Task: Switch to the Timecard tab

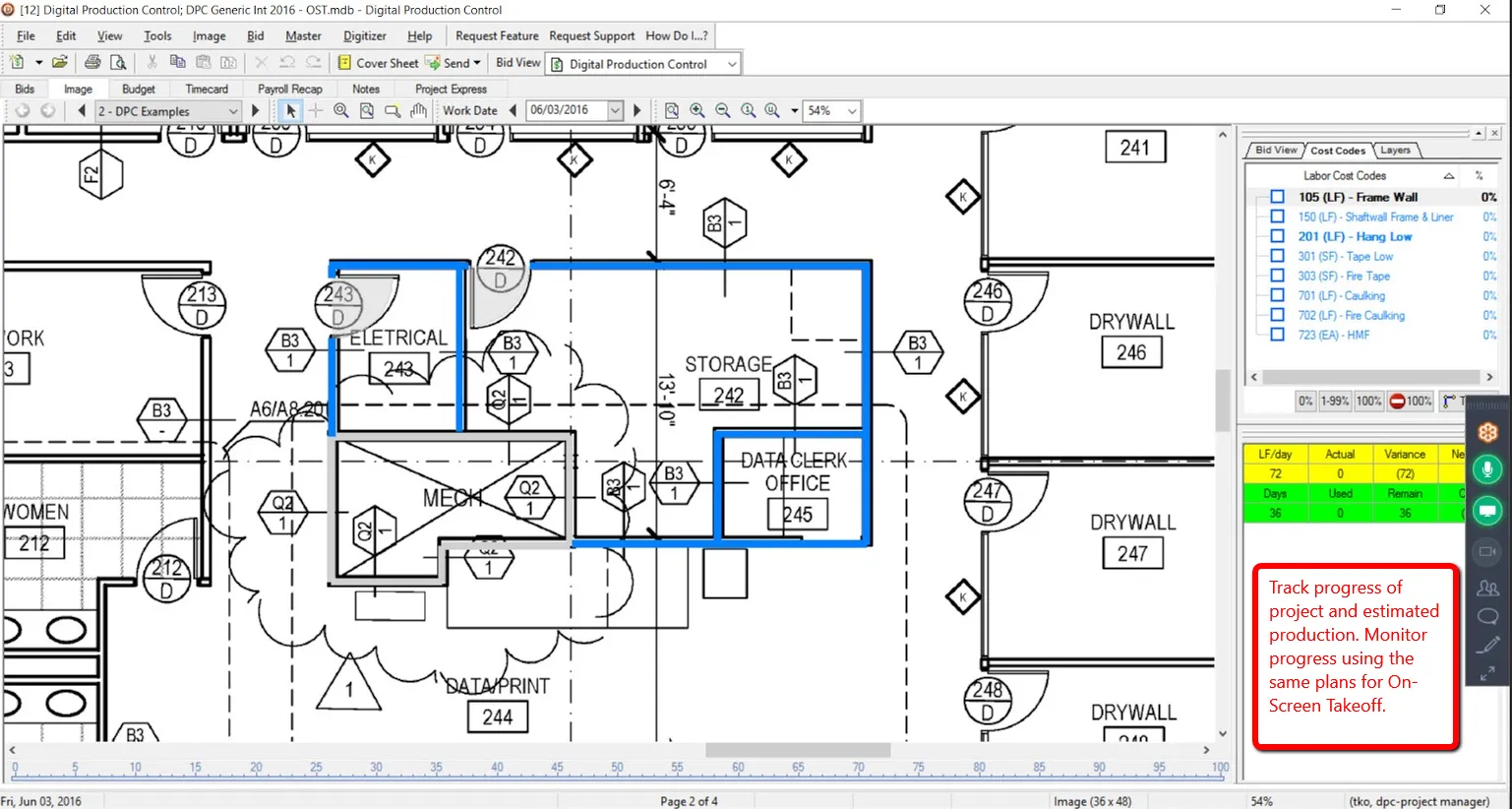Action: pyautogui.click(x=207, y=89)
